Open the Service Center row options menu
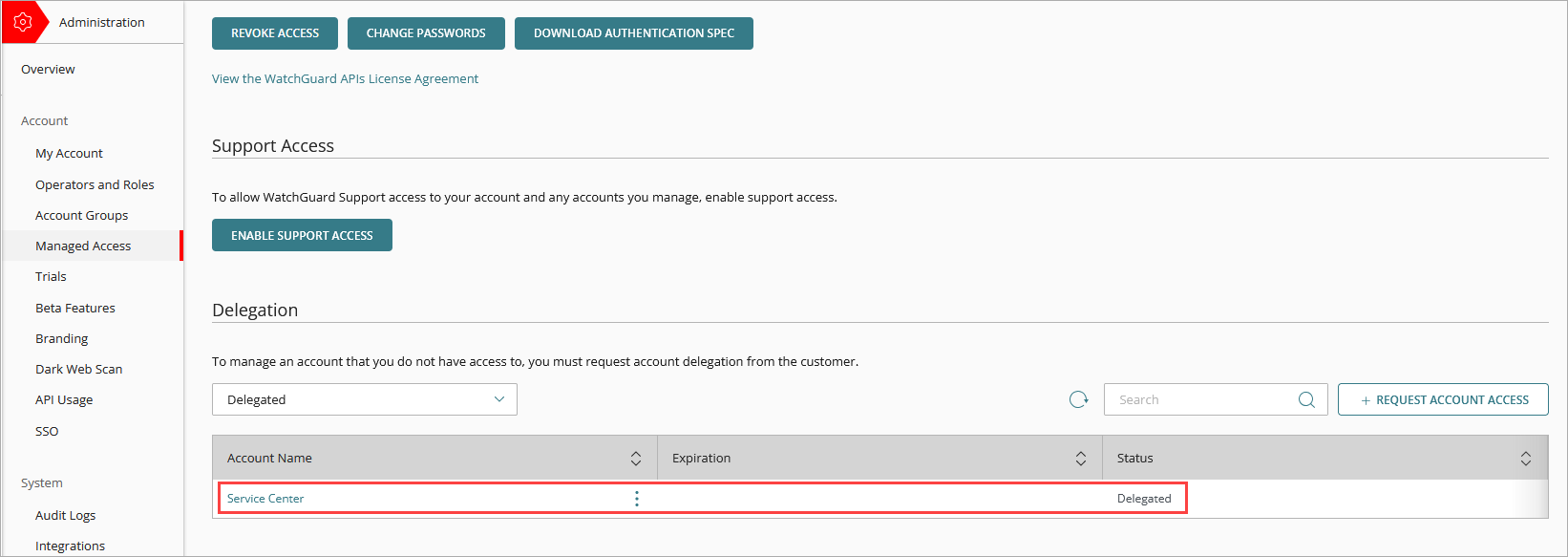 [637, 499]
